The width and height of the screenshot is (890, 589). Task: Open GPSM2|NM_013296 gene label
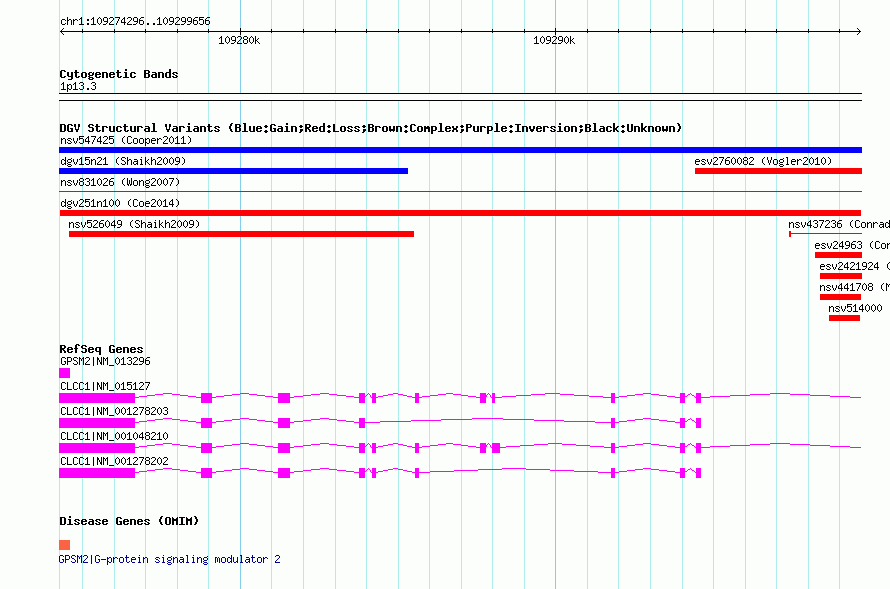pyautogui.click(x=105, y=361)
